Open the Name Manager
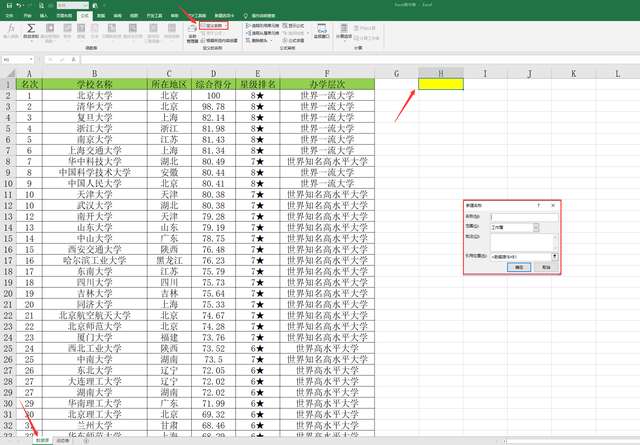This screenshot has height=445, width=640. coord(192,32)
